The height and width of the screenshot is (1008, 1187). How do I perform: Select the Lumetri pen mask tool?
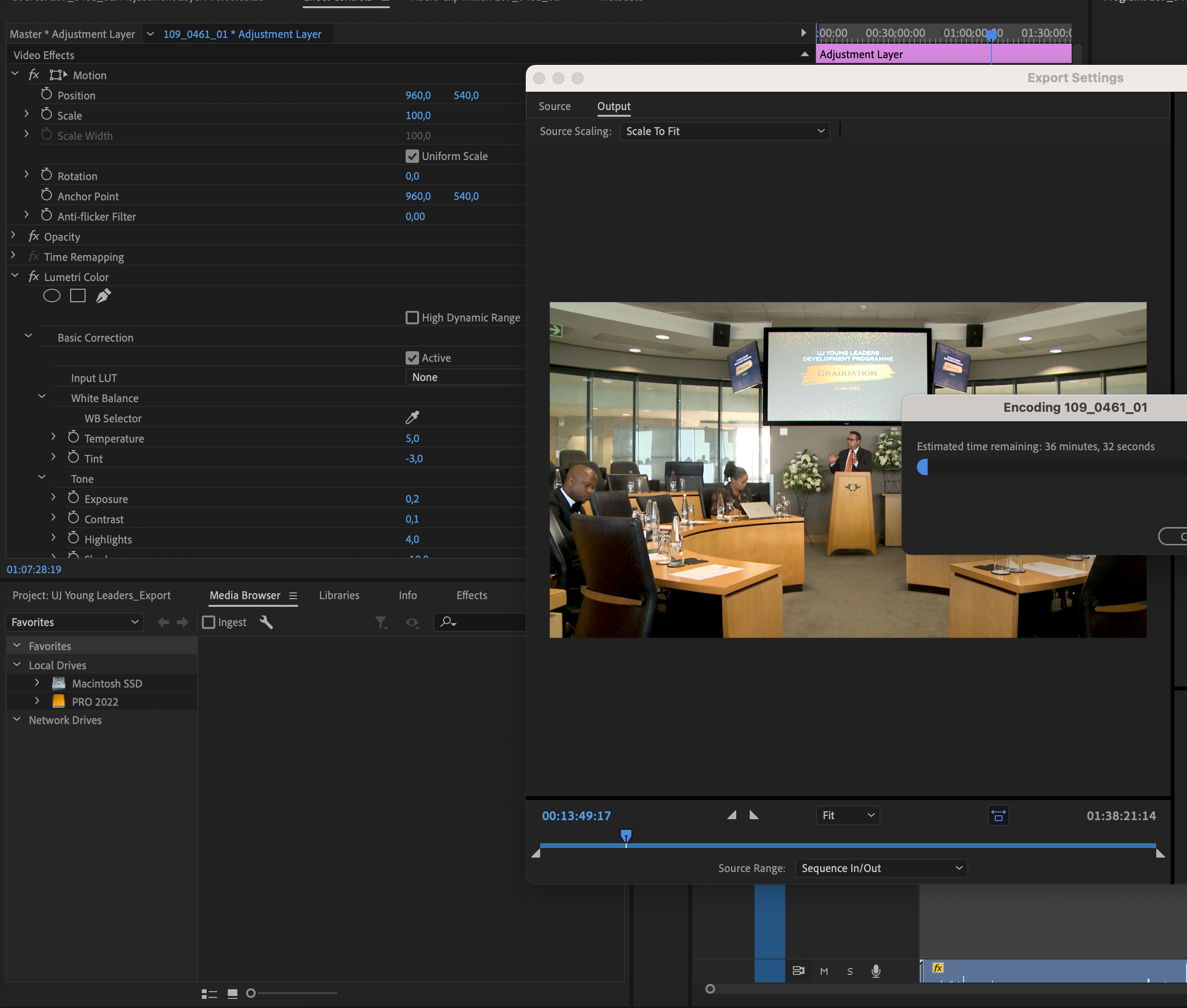click(x=103, y=296)
